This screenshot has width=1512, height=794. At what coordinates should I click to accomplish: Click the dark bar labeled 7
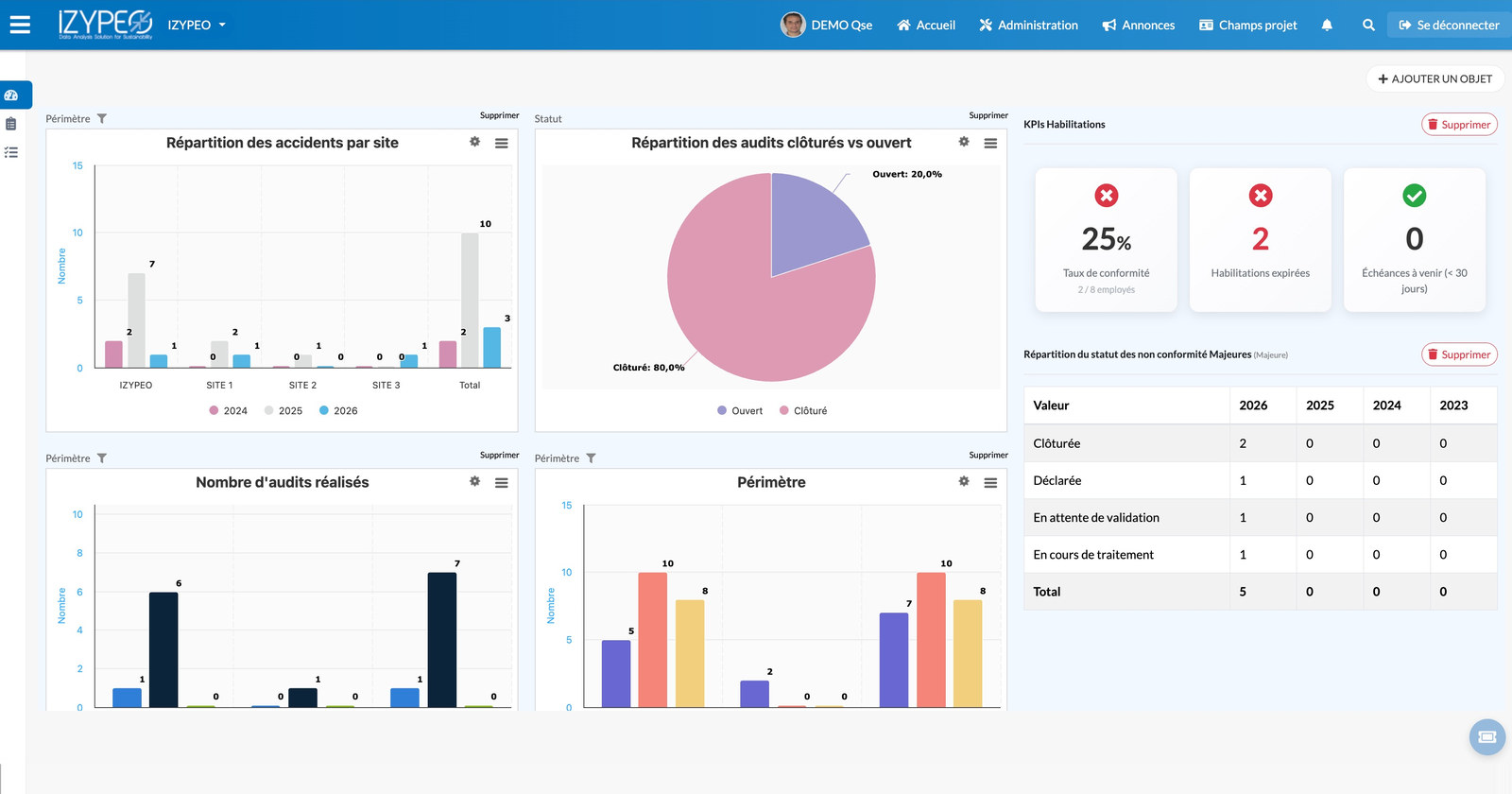[442, 640]
